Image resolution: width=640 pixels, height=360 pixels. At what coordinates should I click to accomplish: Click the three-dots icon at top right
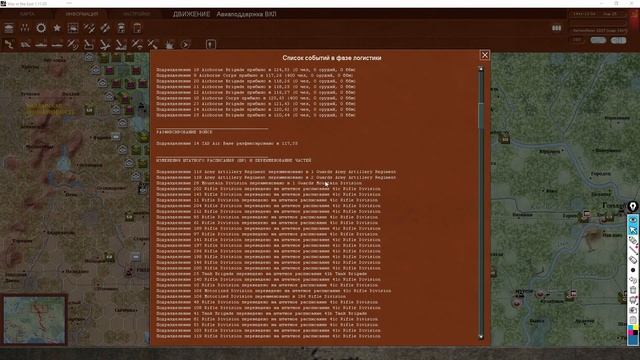pos(556,28)
